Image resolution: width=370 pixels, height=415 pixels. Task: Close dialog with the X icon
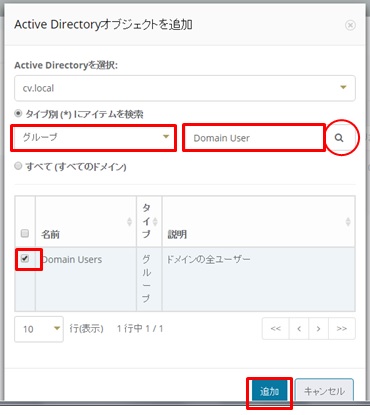pyautogui.click(x=350, y=25)
